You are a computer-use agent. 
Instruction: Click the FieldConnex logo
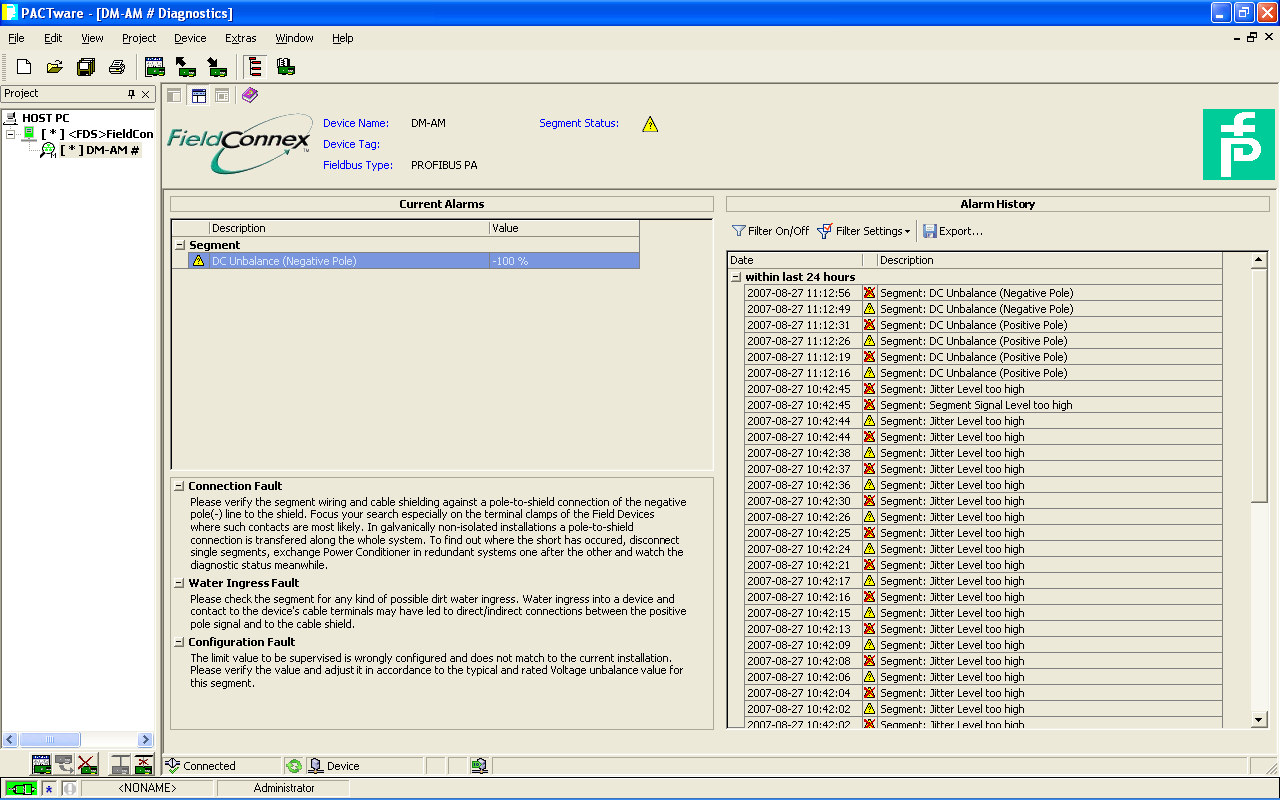[x=238, y=145]
